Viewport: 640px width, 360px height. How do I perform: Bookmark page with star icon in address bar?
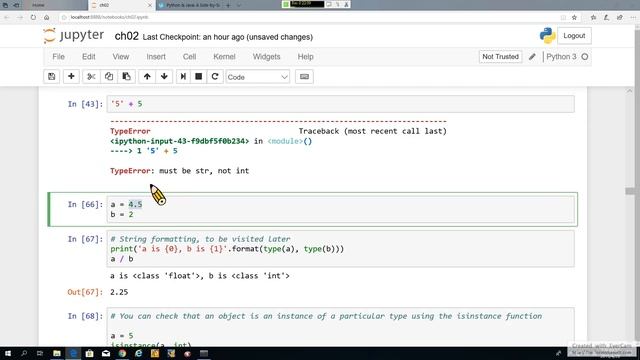(574, 17)
